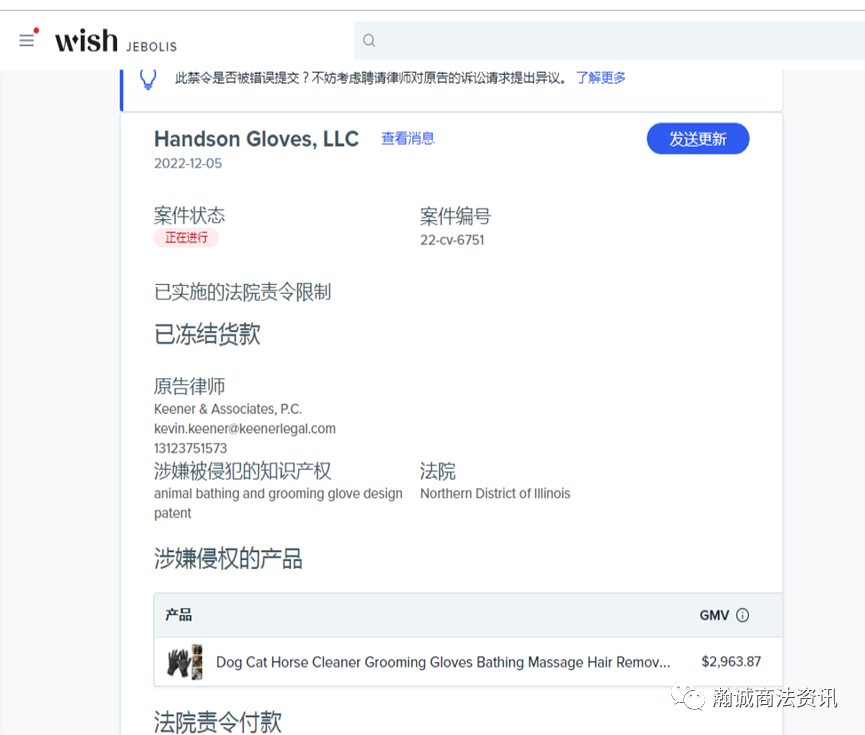Click the Wish logo
The width and height of the screenshot is (865, 735).
[86, 41]
